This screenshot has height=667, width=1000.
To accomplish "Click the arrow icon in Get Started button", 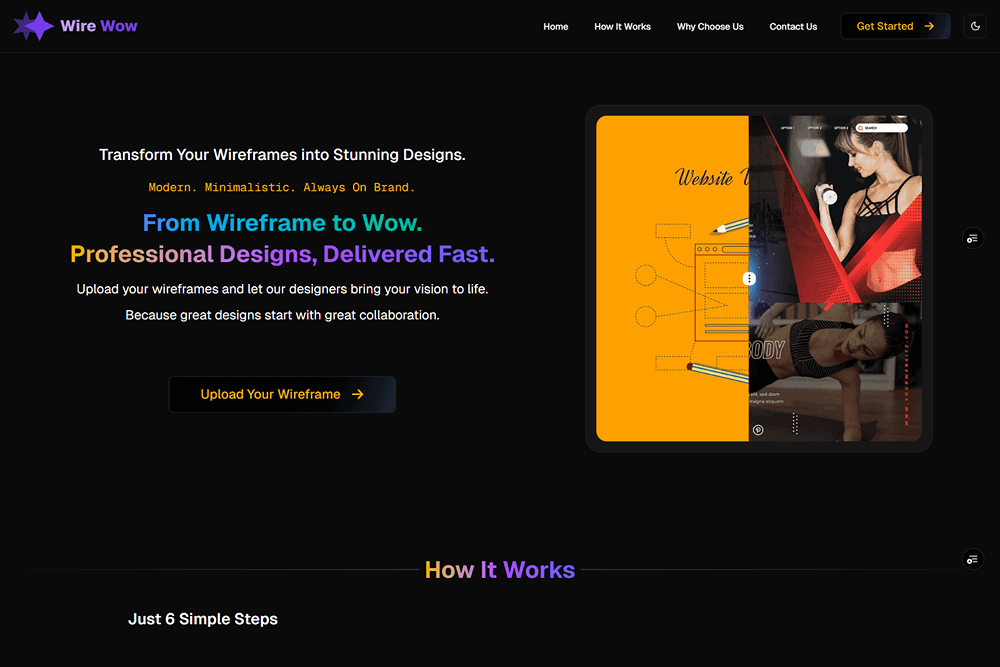I will 929,27.
